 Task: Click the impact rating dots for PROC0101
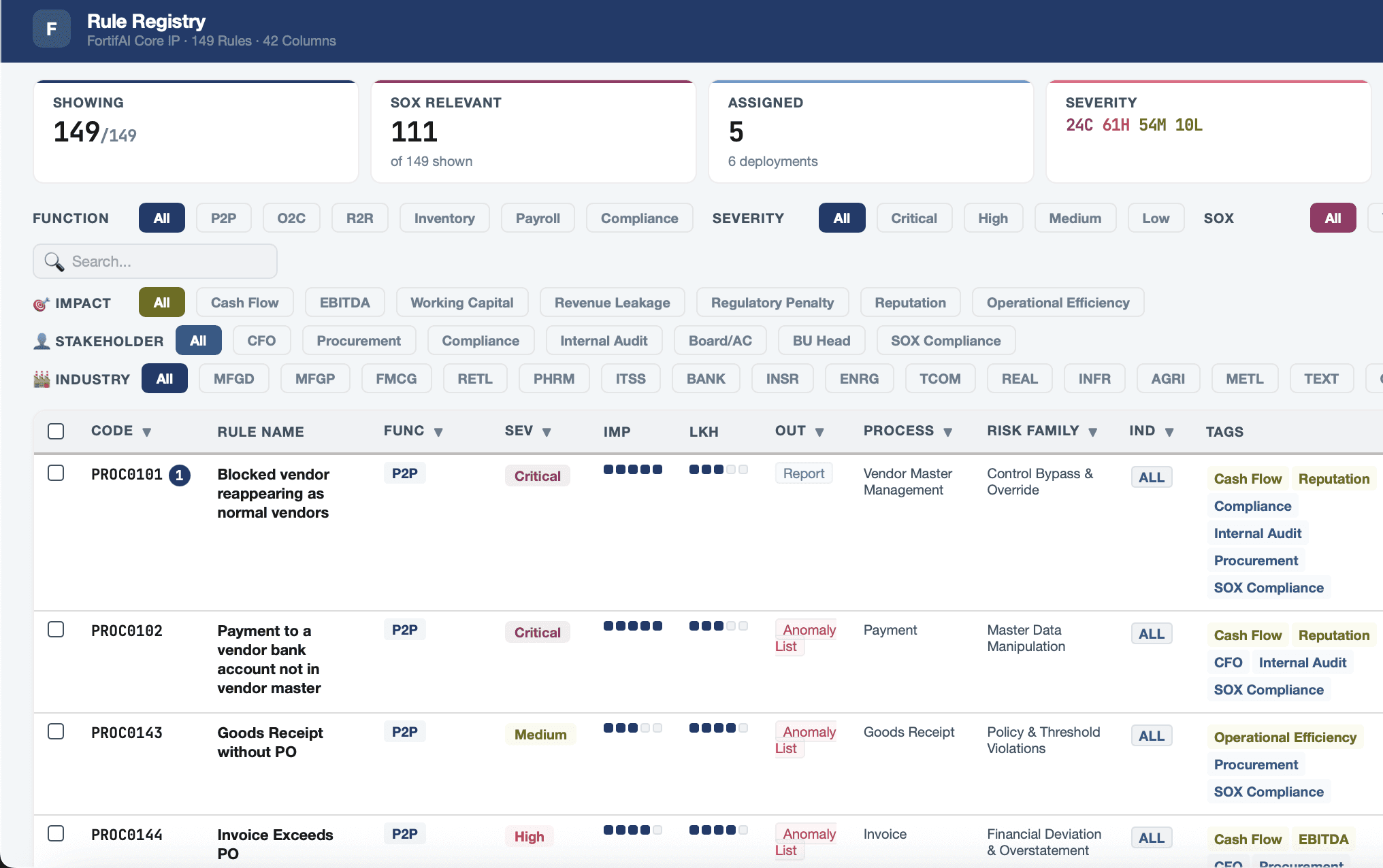632,469
